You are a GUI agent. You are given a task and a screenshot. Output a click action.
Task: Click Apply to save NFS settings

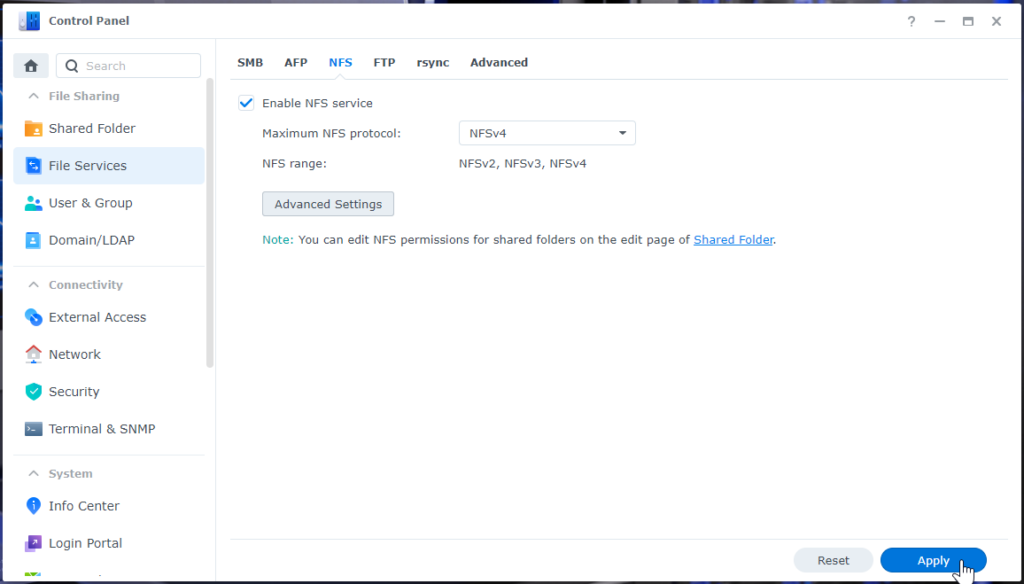[933, 560]
